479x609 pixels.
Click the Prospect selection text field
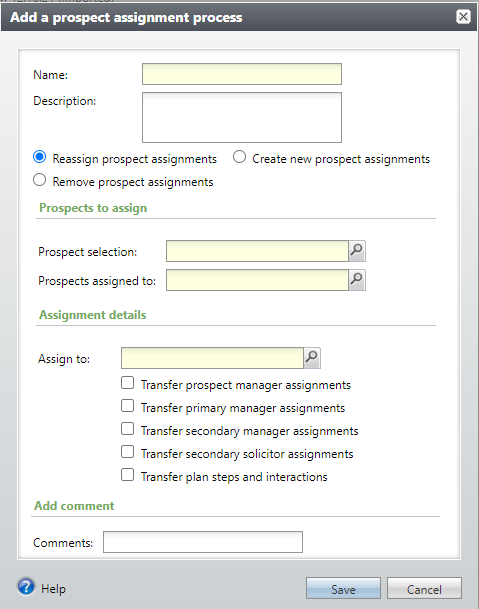point(257,251)
